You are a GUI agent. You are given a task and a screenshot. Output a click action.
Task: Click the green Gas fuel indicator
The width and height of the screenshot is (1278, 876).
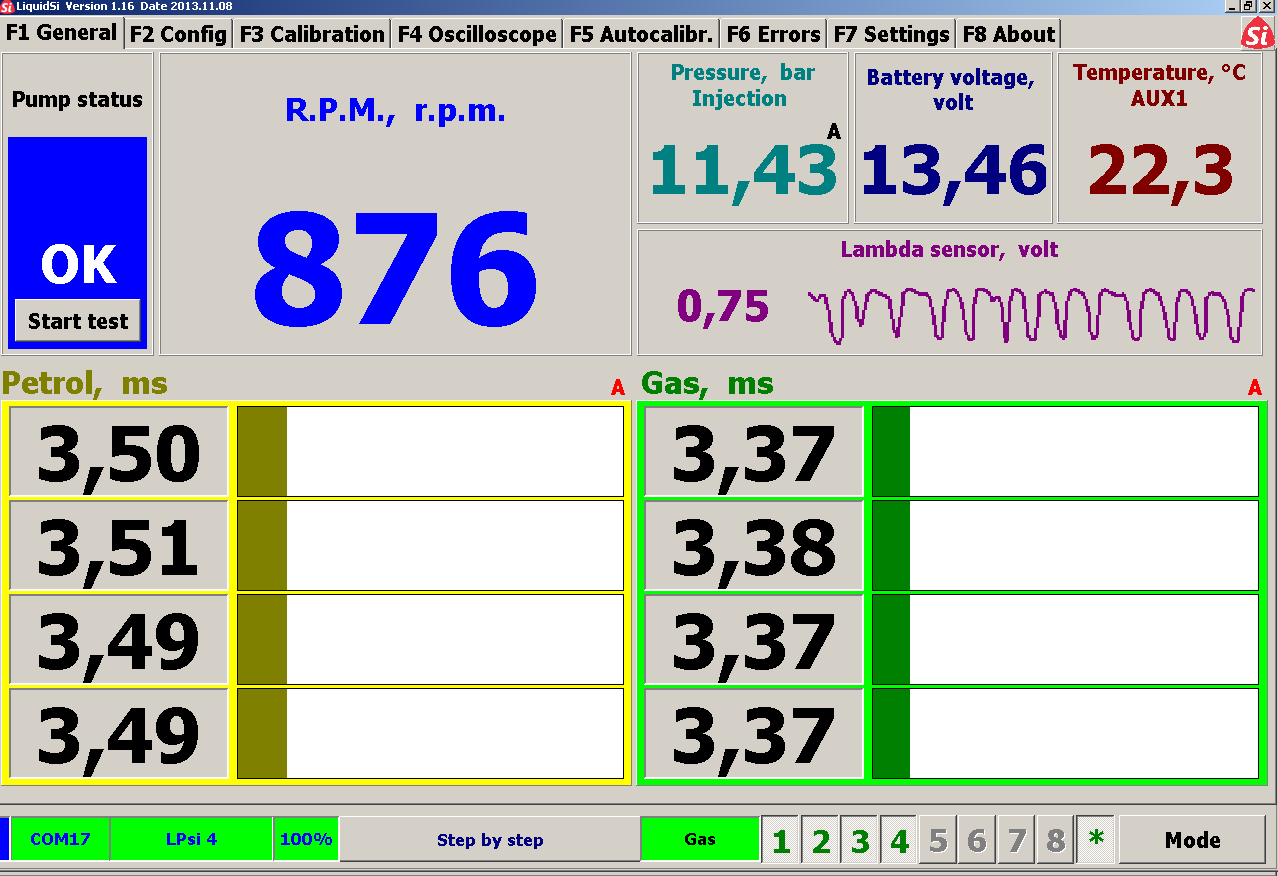pyautogui.click(x=700, y=839)
